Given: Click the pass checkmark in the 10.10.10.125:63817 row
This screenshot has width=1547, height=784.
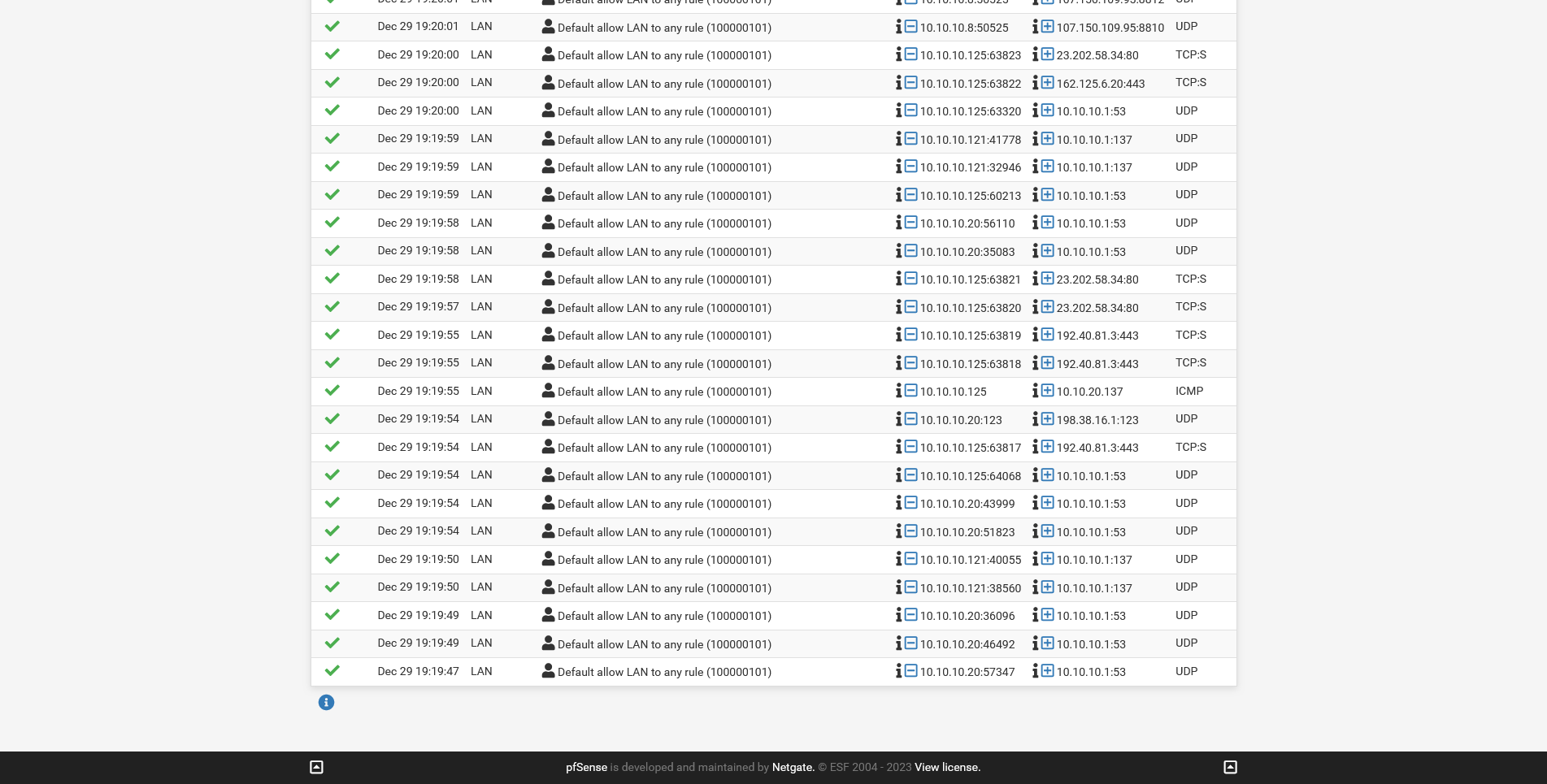Looking at the screenshot, I should [332, 447].
